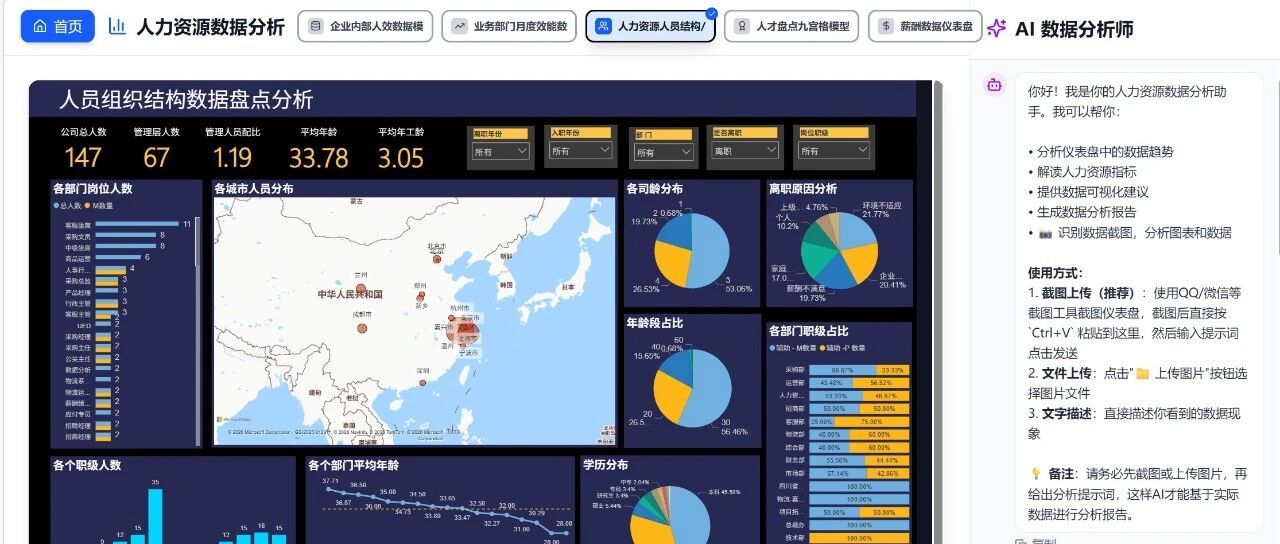Expand the 部门 filter dropdown

664,152
